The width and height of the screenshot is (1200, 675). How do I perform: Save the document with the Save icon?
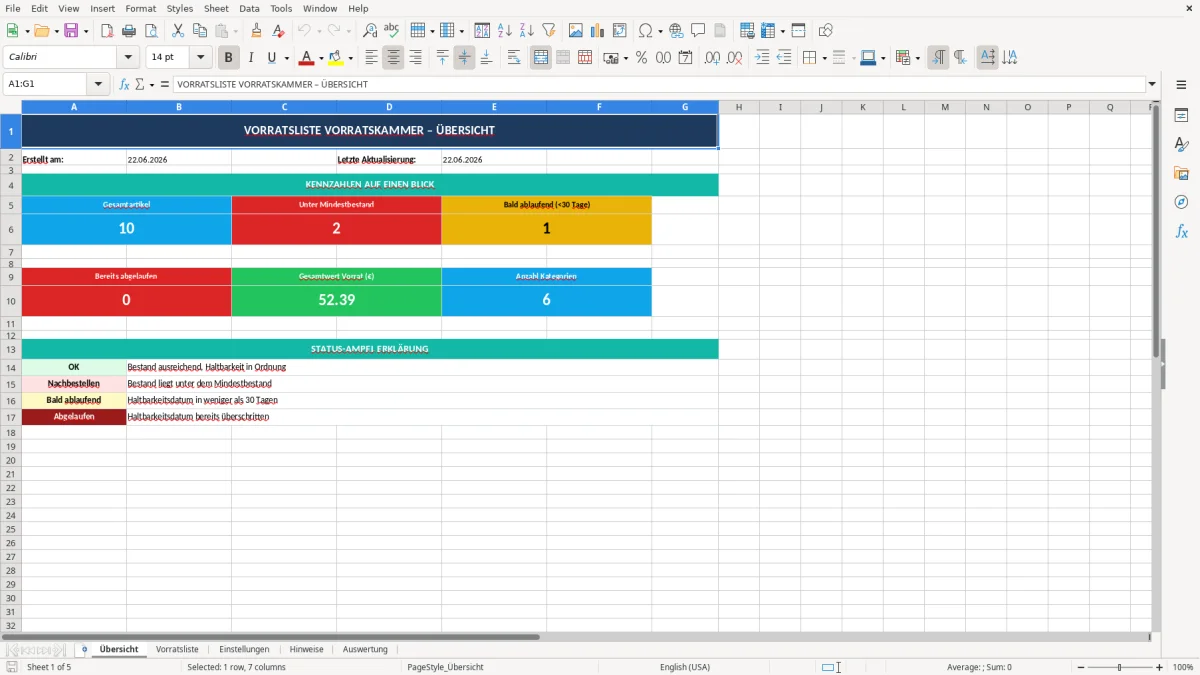point(71,31)
